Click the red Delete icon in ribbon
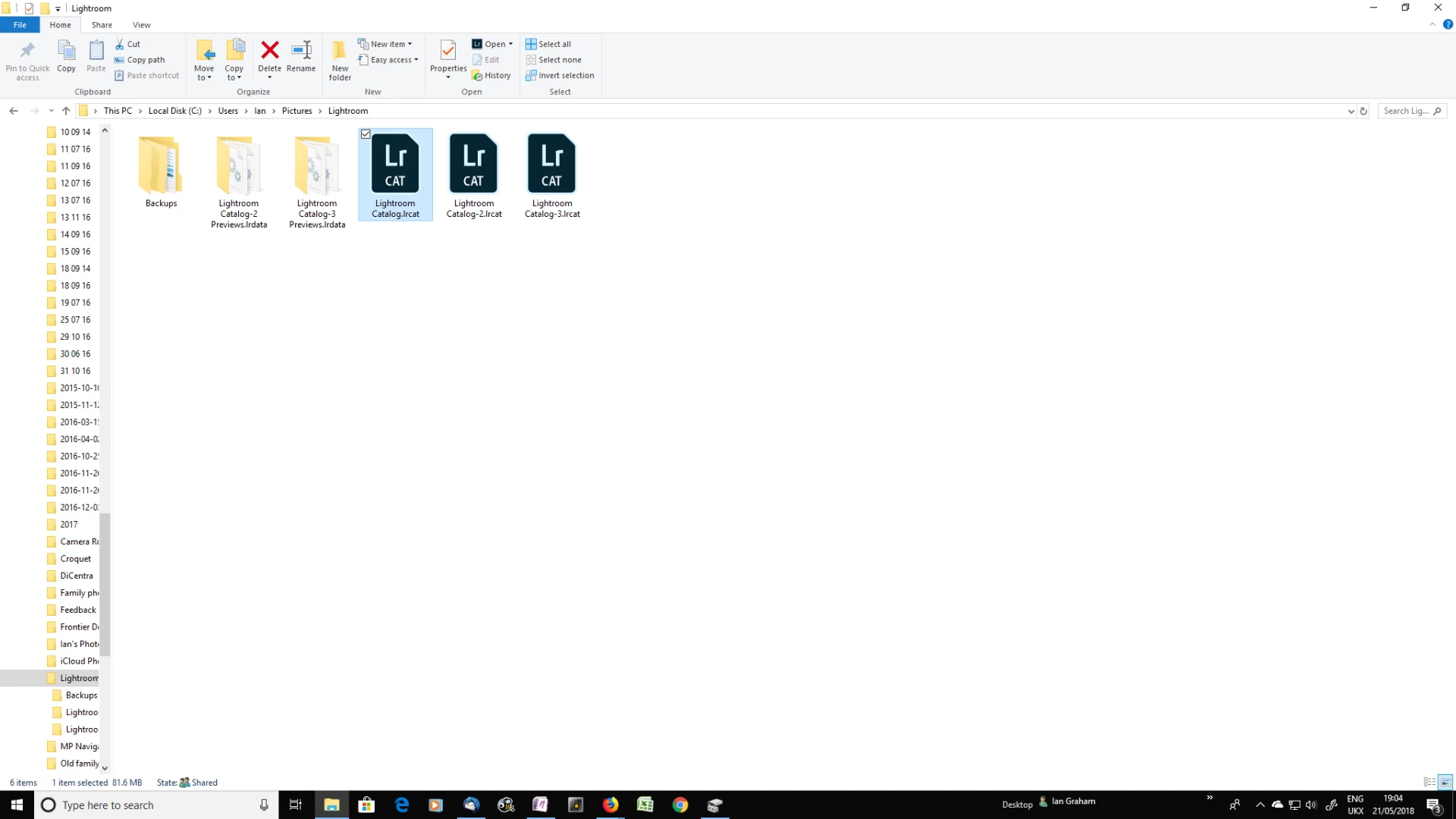 coord(269,51)
